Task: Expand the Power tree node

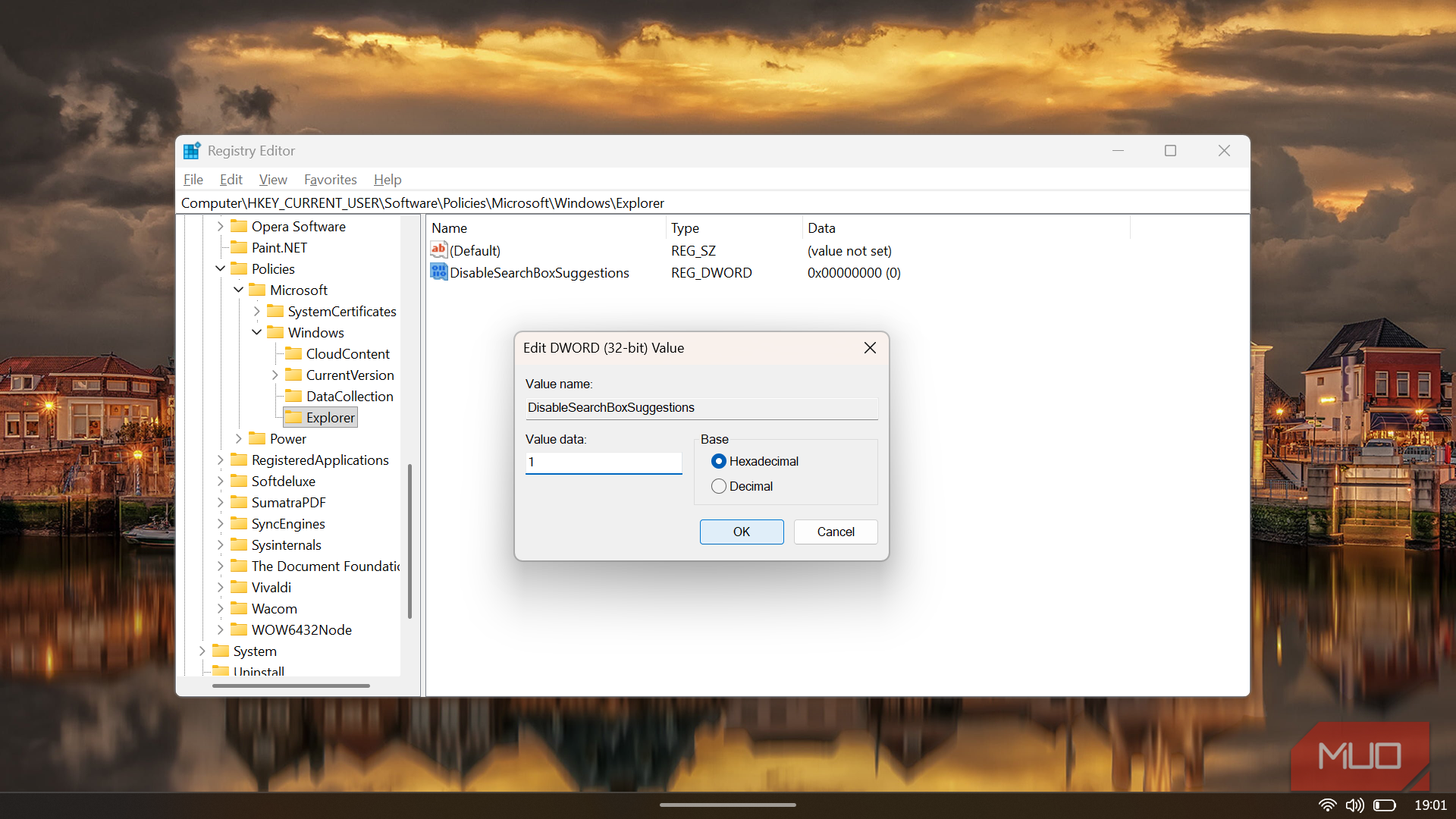Action: tap(238, 438)
